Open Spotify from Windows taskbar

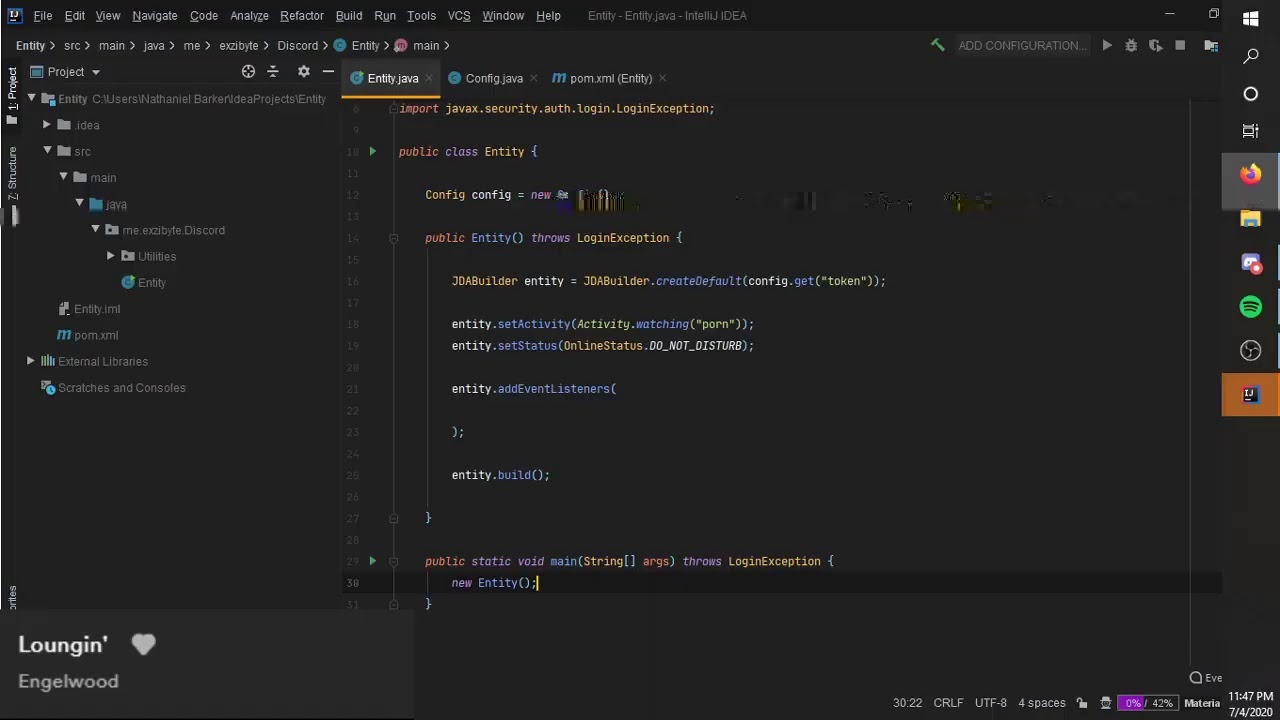(1251, 307)
